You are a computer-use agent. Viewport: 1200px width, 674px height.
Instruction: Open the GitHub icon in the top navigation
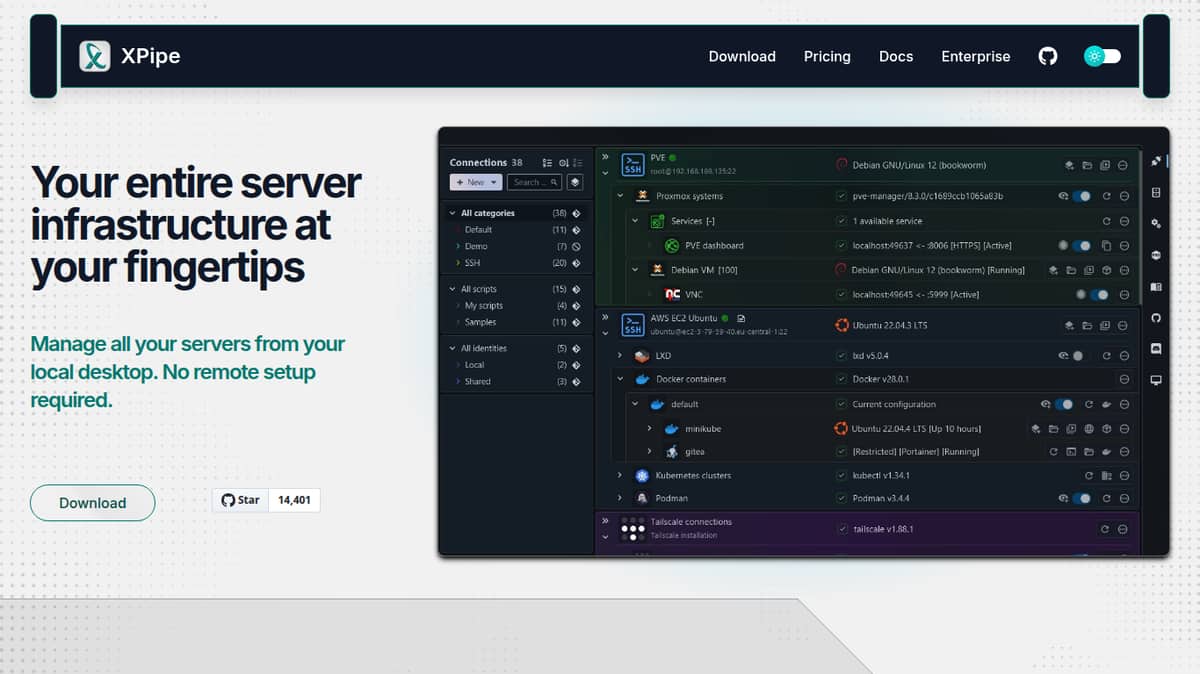1048,56
